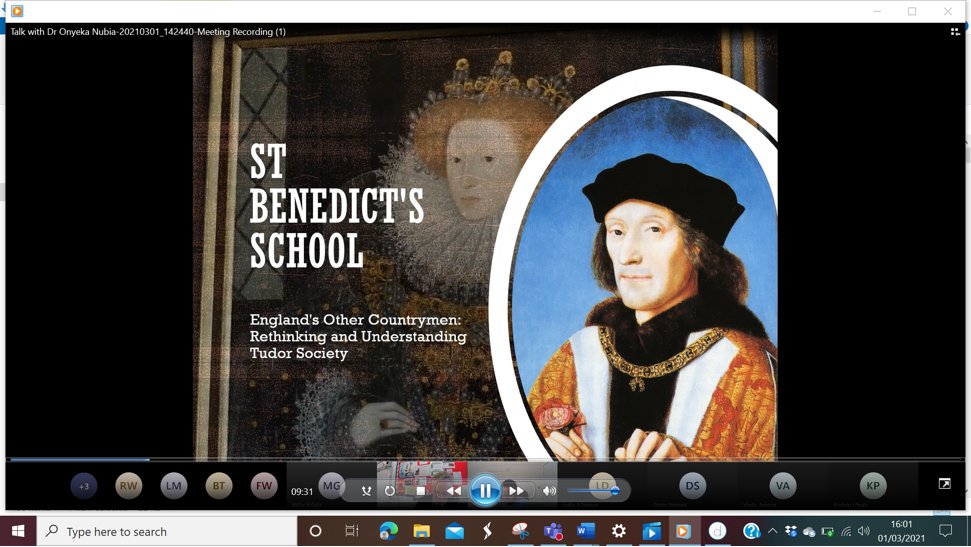Viewport: 971px width, 547px height.
Task: Select Windows Media Player taskbar icon
Action: click(683, 532)
